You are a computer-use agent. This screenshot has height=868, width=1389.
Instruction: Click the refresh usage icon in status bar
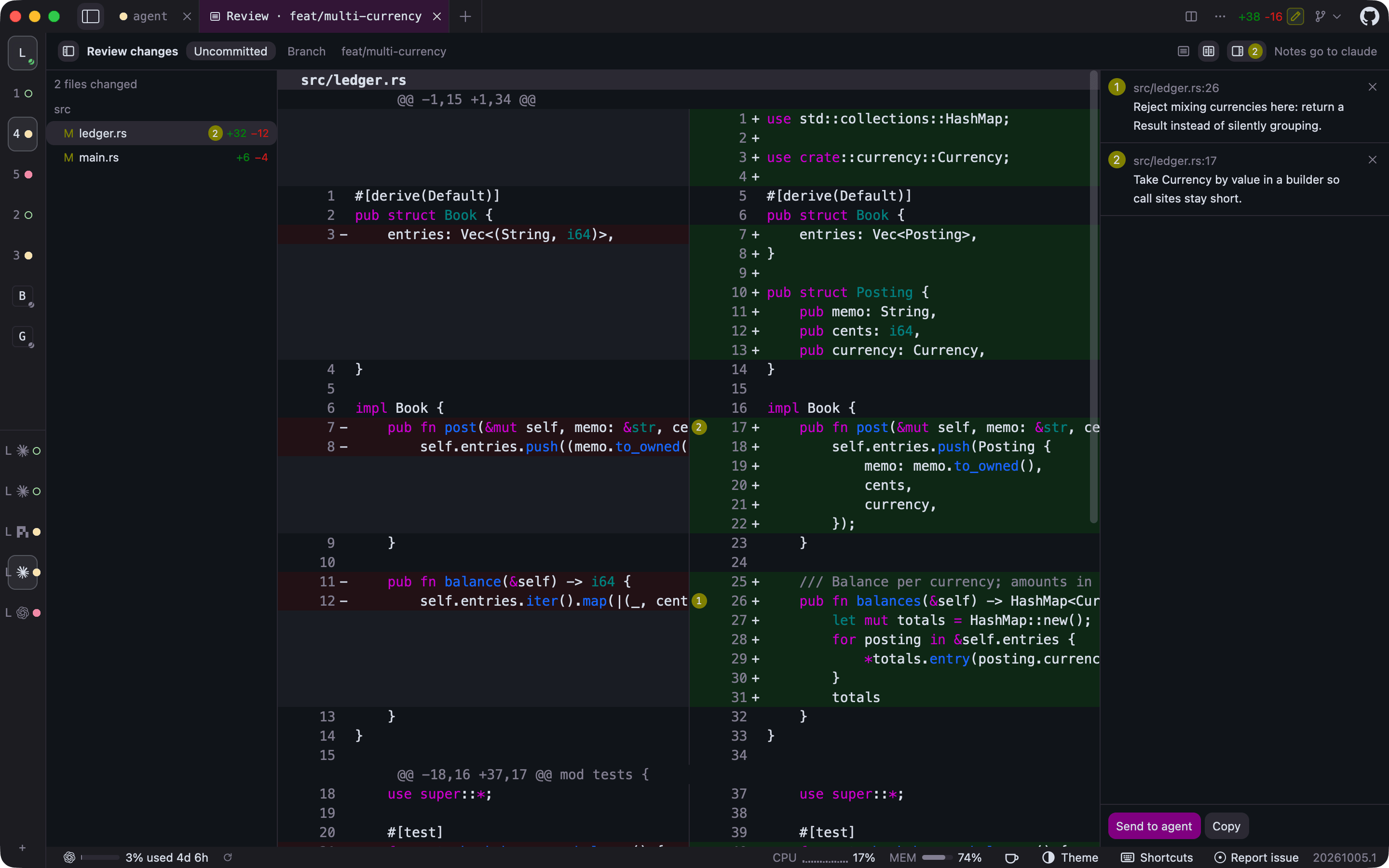227,857
